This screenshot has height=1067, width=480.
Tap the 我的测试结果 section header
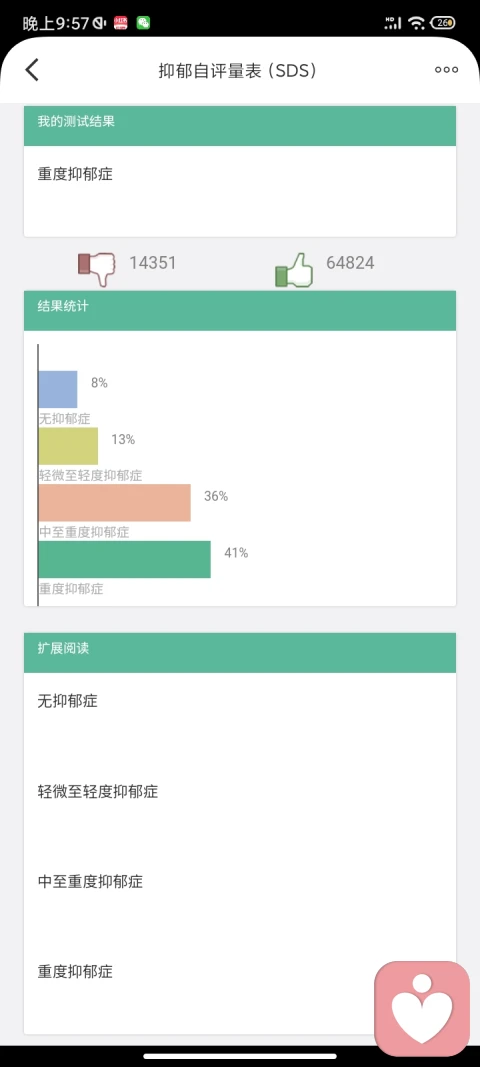click(x=240, y=126)
